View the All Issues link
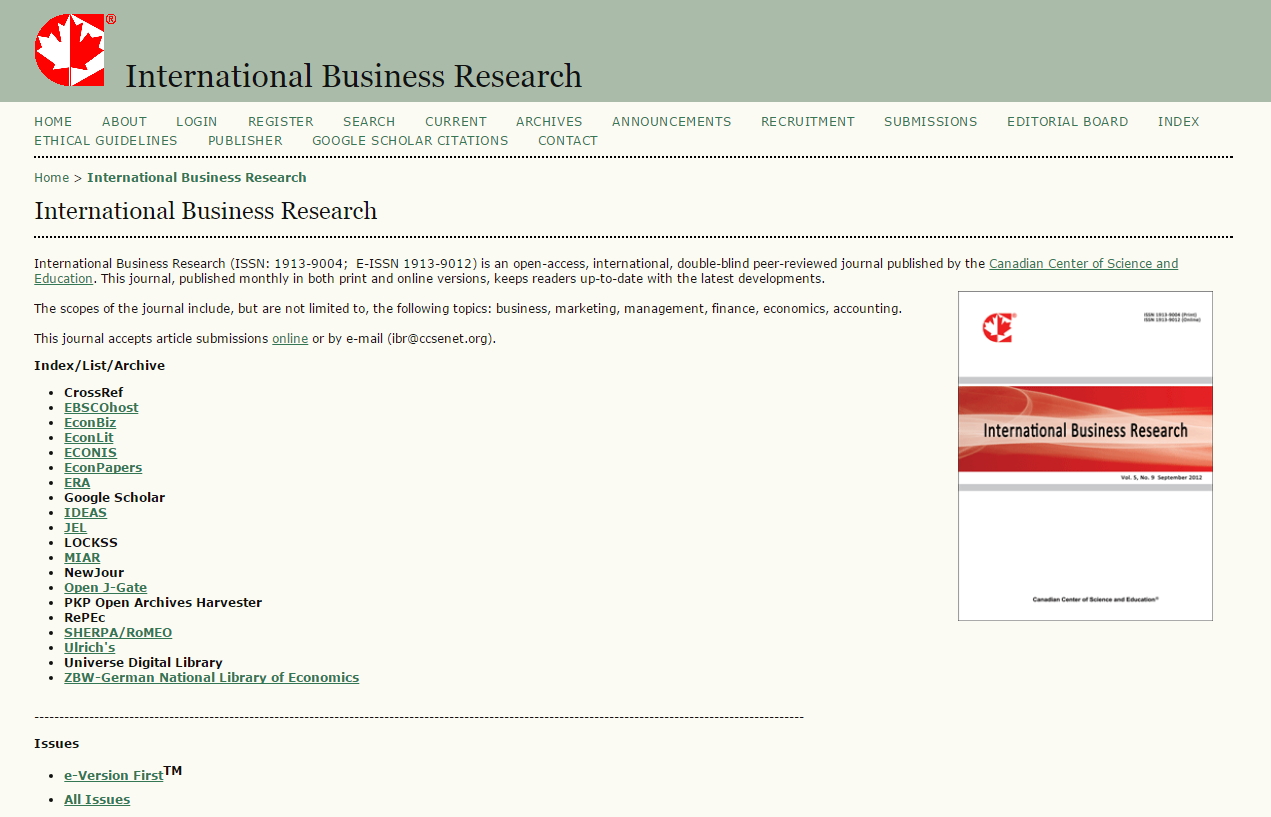The height and width of the screenshot is (817, 1271). pos(97,800)
